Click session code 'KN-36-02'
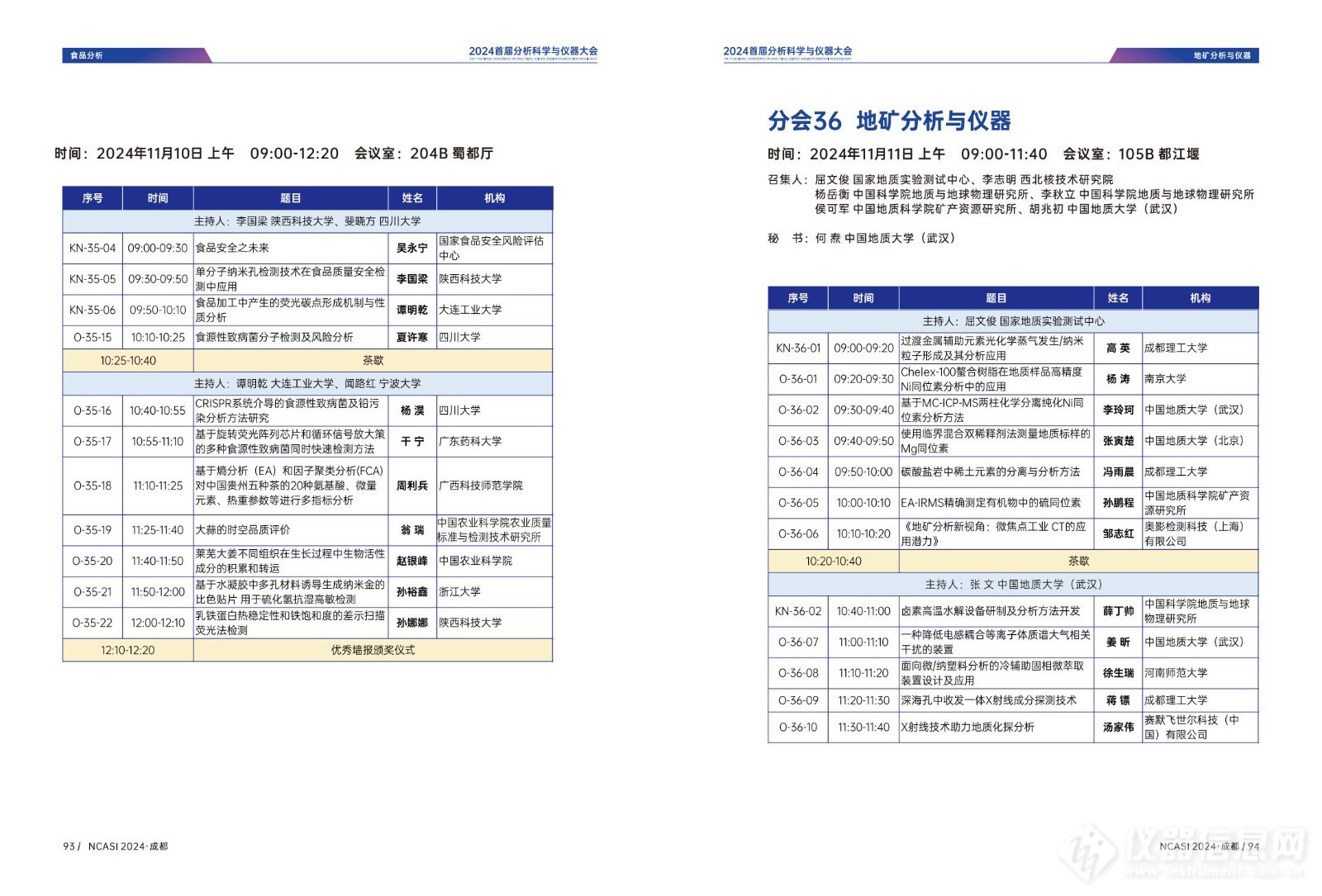Screen dimensions: 1322x896 point(798,611)
